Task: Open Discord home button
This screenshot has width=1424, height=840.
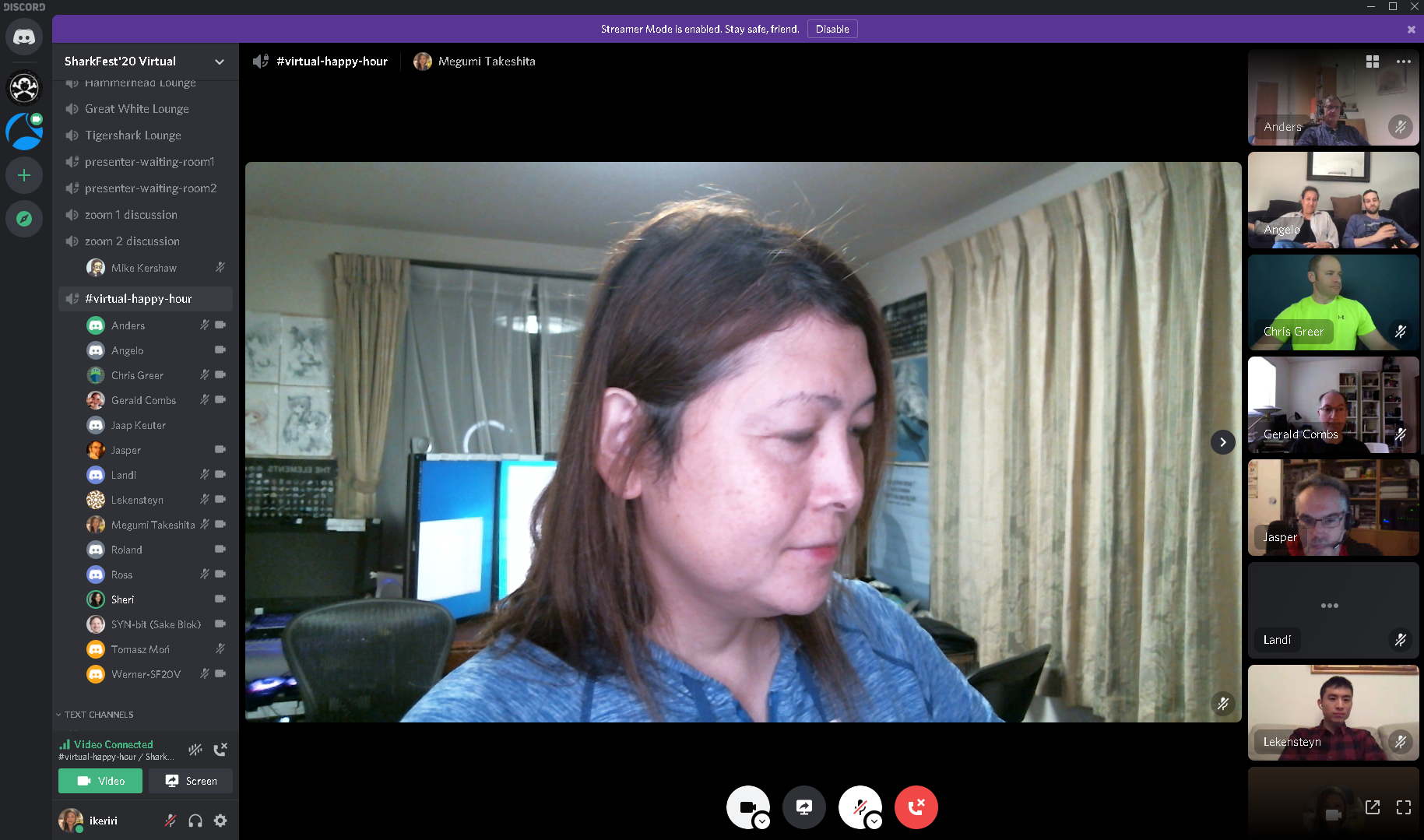Action: [x=24, y=37]
